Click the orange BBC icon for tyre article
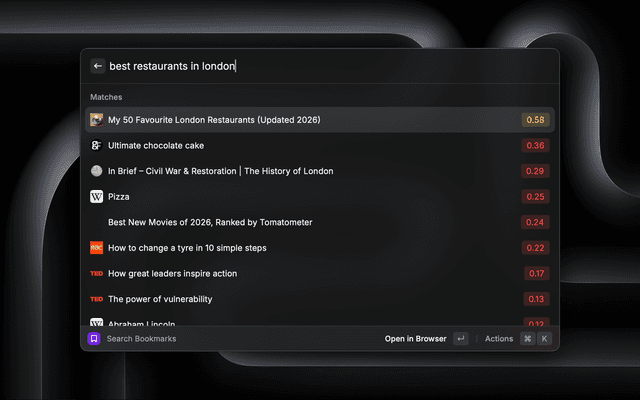Viewport: 640px width, 400px height. coord(96,248)
